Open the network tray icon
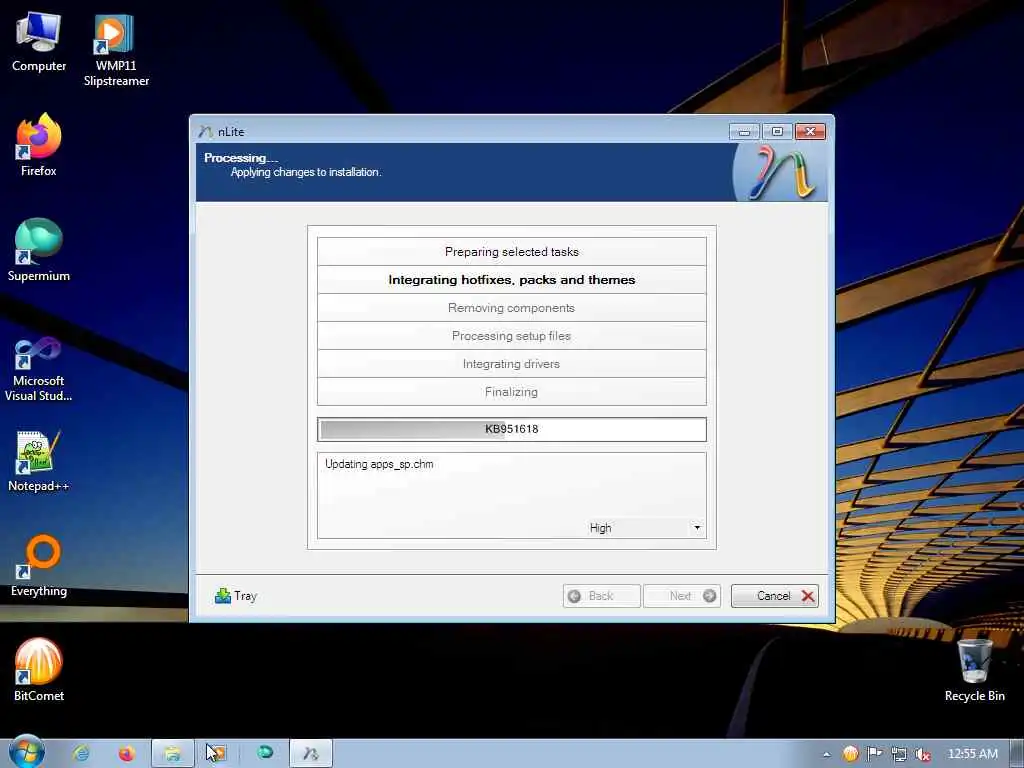This screenshot has height=768, width=1024. pyautogui.click(x=899, y=754)
